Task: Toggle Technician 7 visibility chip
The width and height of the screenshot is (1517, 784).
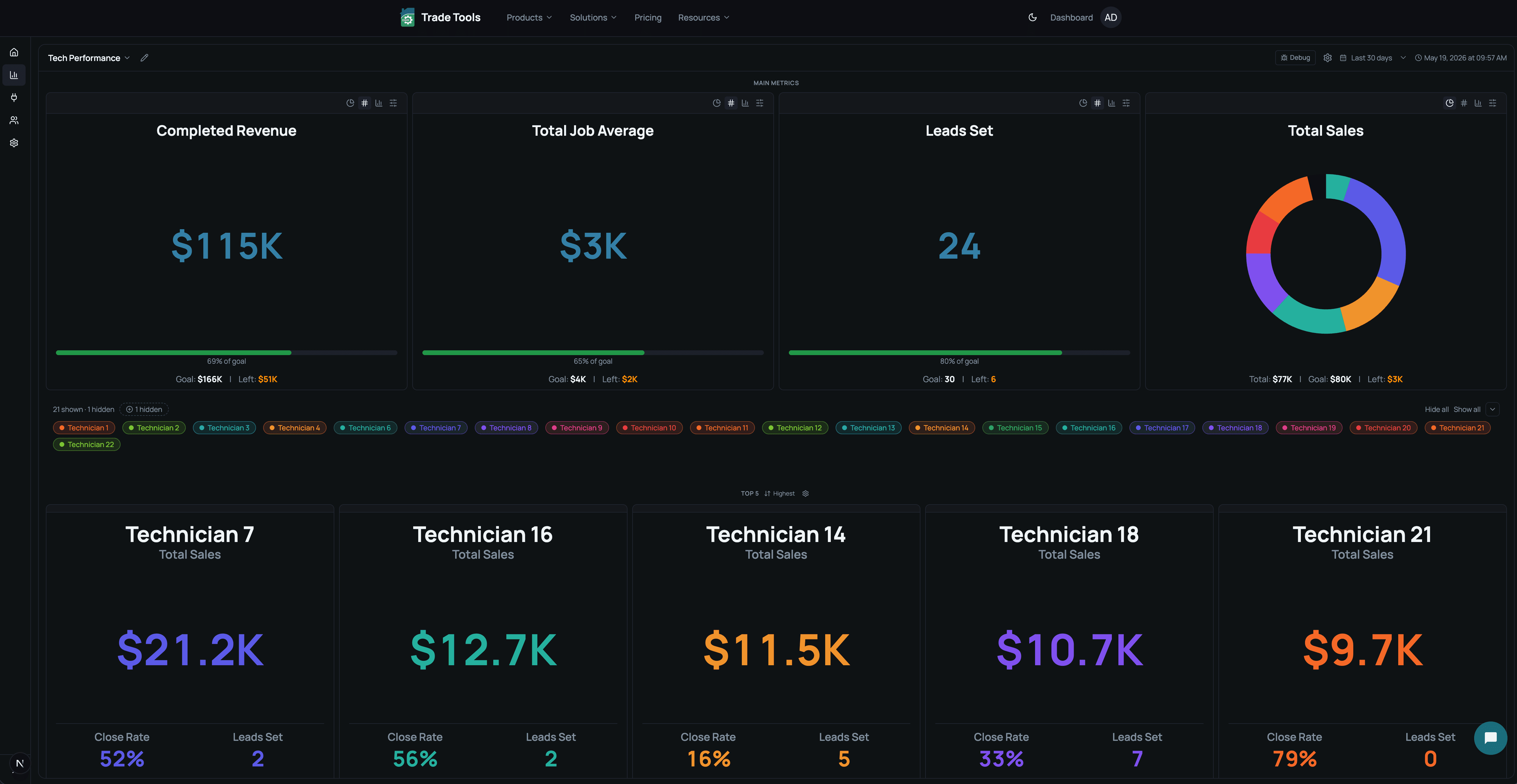Action: pos(436,428)
